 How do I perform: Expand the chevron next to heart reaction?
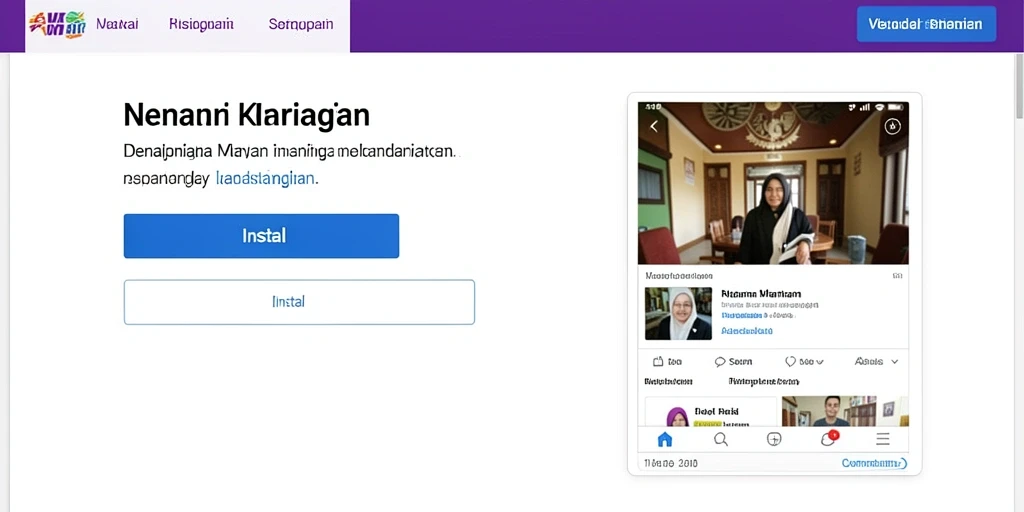click(820, 362)
